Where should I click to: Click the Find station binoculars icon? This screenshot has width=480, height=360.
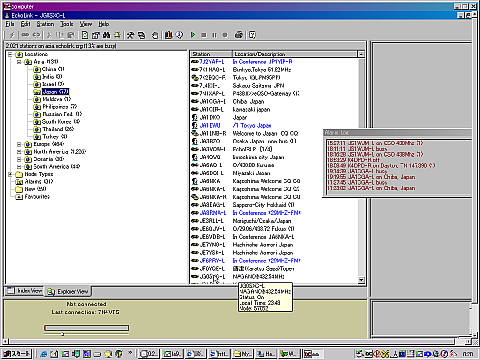[107, 35]
